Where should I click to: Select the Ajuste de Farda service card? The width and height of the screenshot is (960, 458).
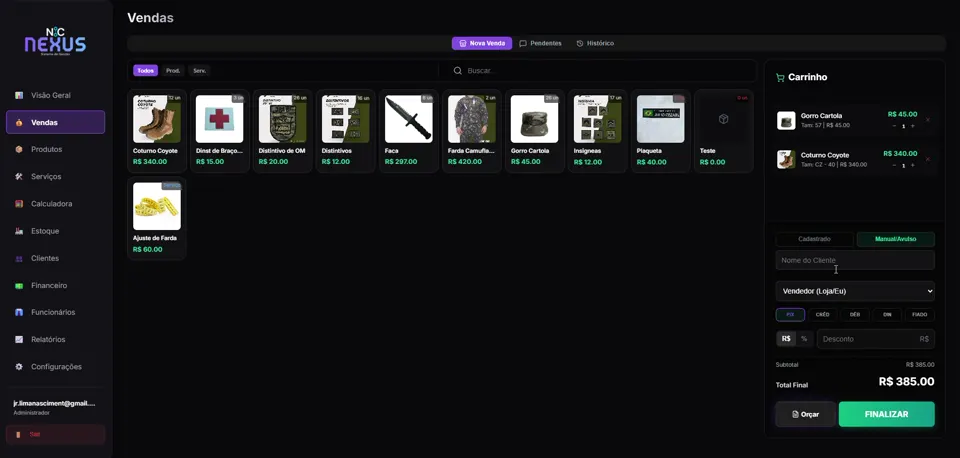[x=157, y=218]
